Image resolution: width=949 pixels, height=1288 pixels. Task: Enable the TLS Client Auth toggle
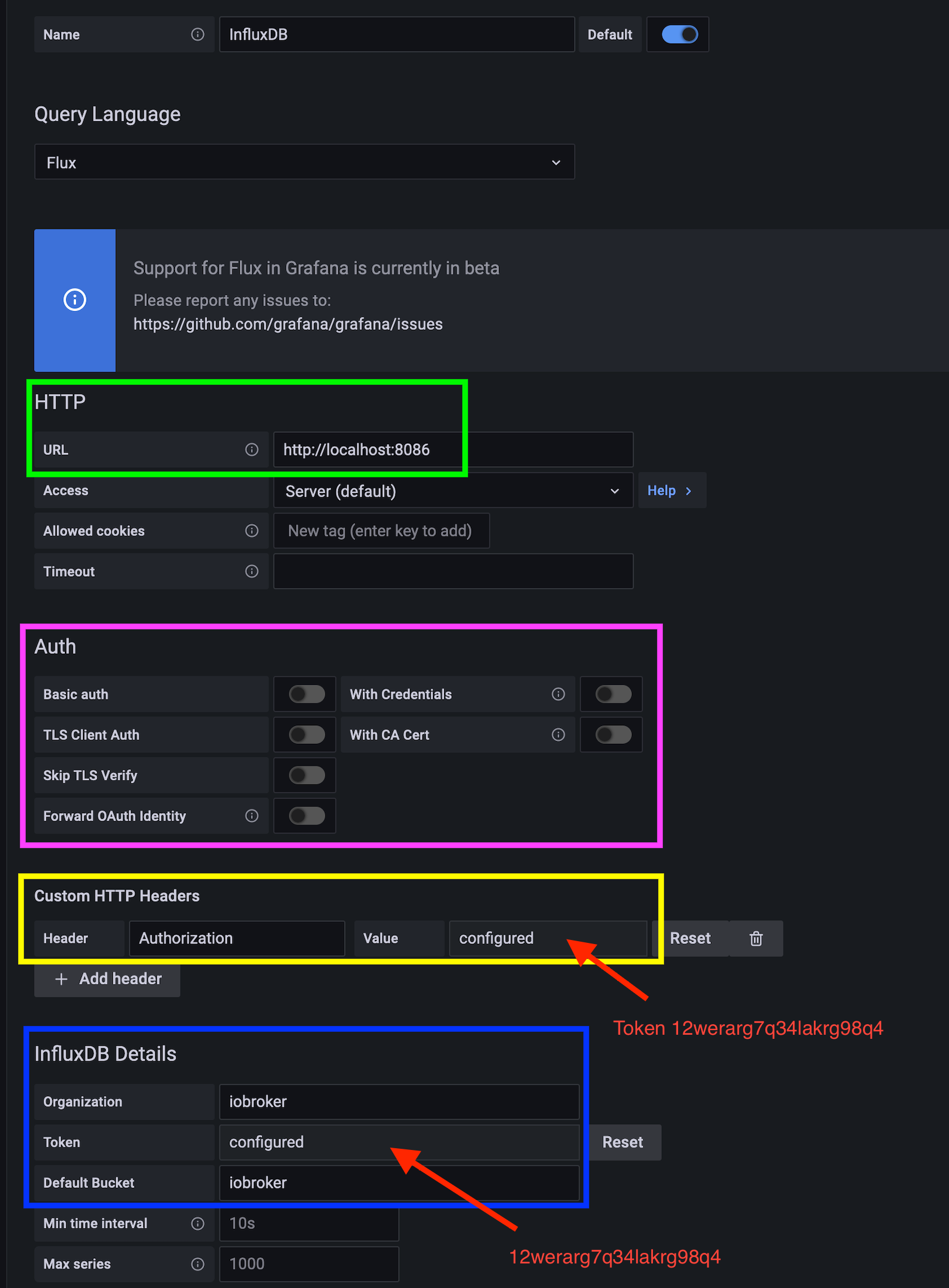307,735
